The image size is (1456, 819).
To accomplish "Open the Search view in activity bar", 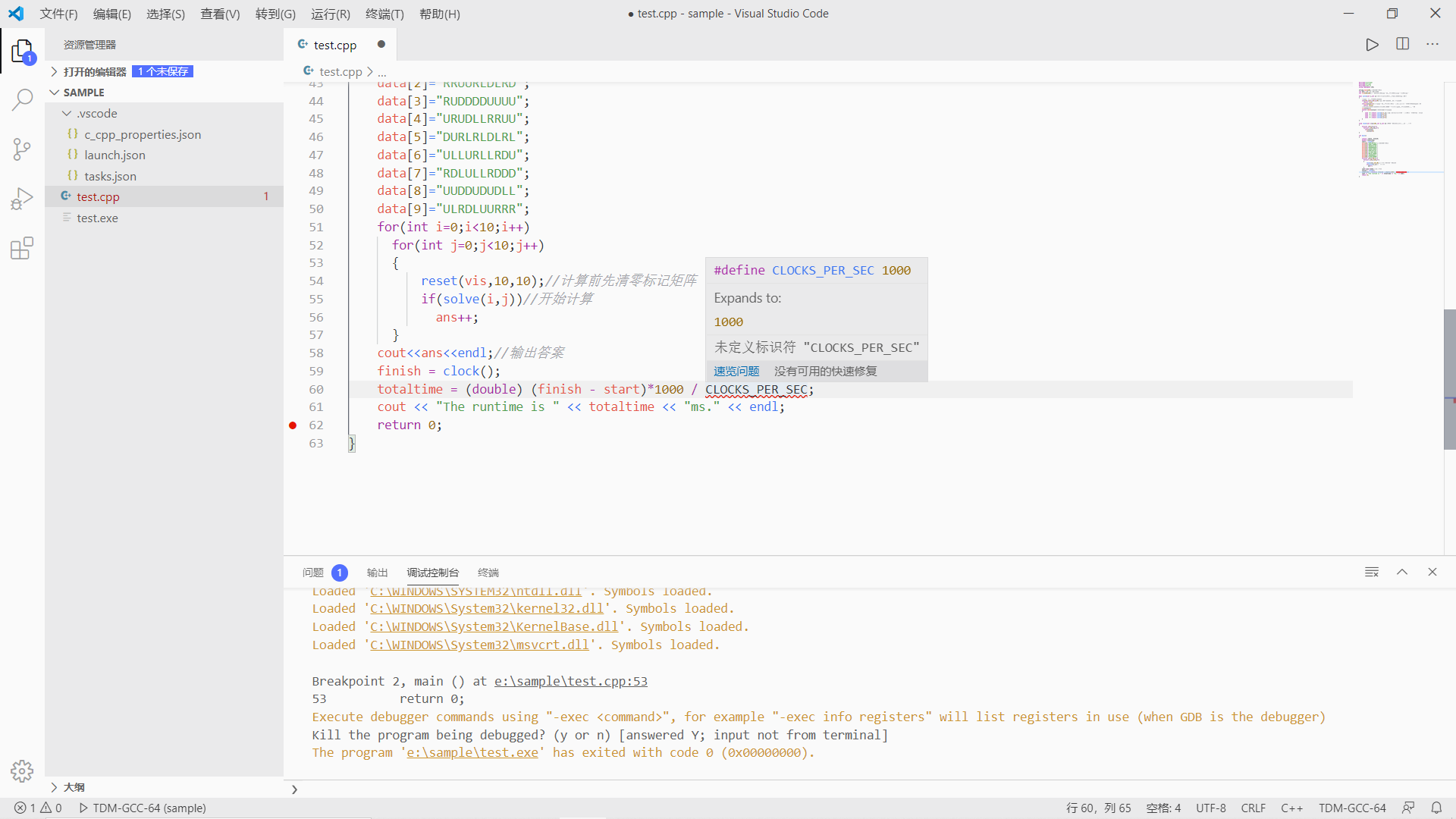I will 22,99.
